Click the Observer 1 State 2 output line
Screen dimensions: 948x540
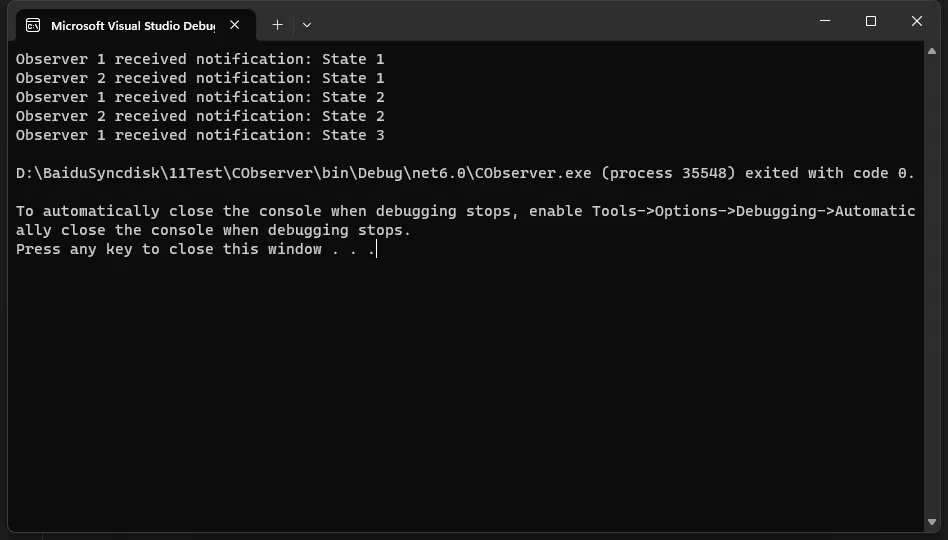200,97
